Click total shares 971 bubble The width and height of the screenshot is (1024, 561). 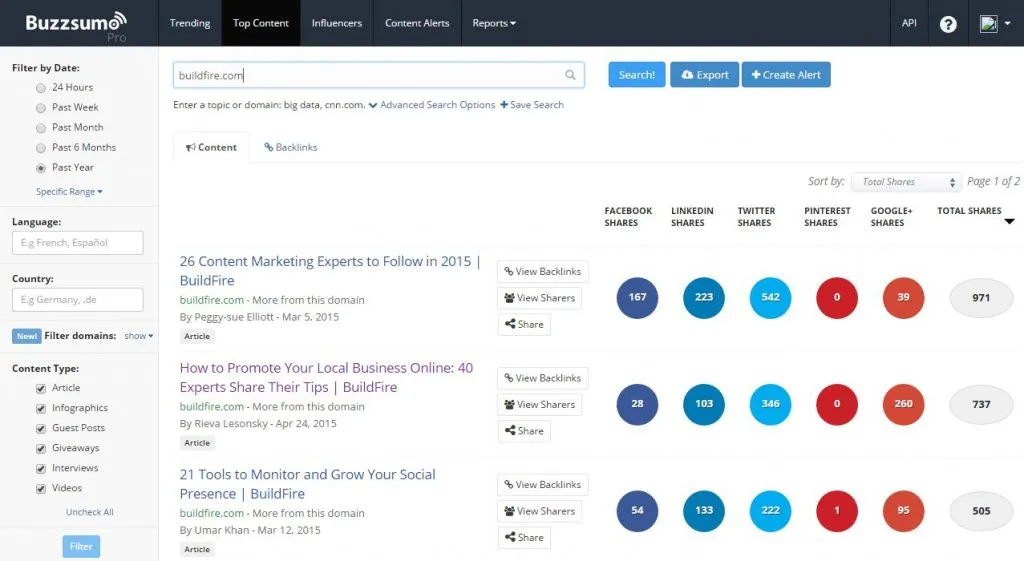(981, 298)
